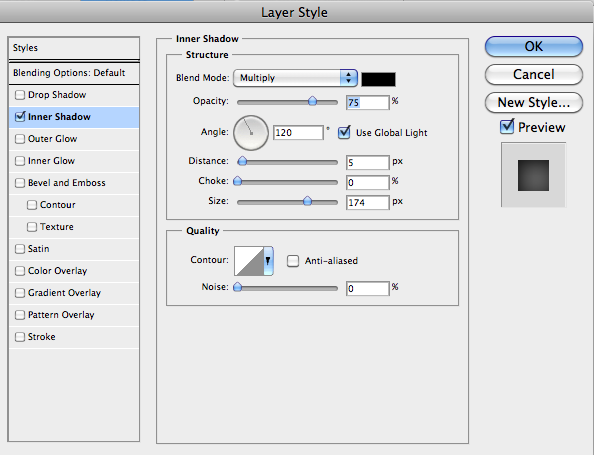Click the Noise slider handle

tap(238, 287)
